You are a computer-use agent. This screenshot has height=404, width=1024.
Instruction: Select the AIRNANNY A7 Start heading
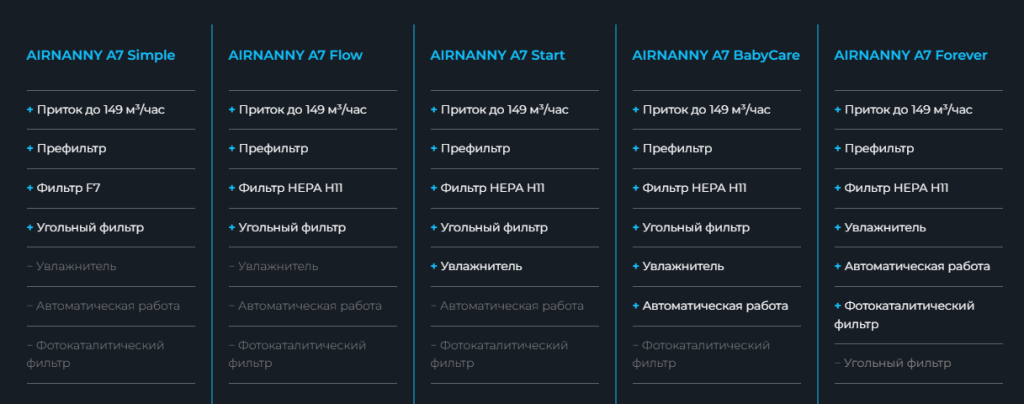pos(497,56)
